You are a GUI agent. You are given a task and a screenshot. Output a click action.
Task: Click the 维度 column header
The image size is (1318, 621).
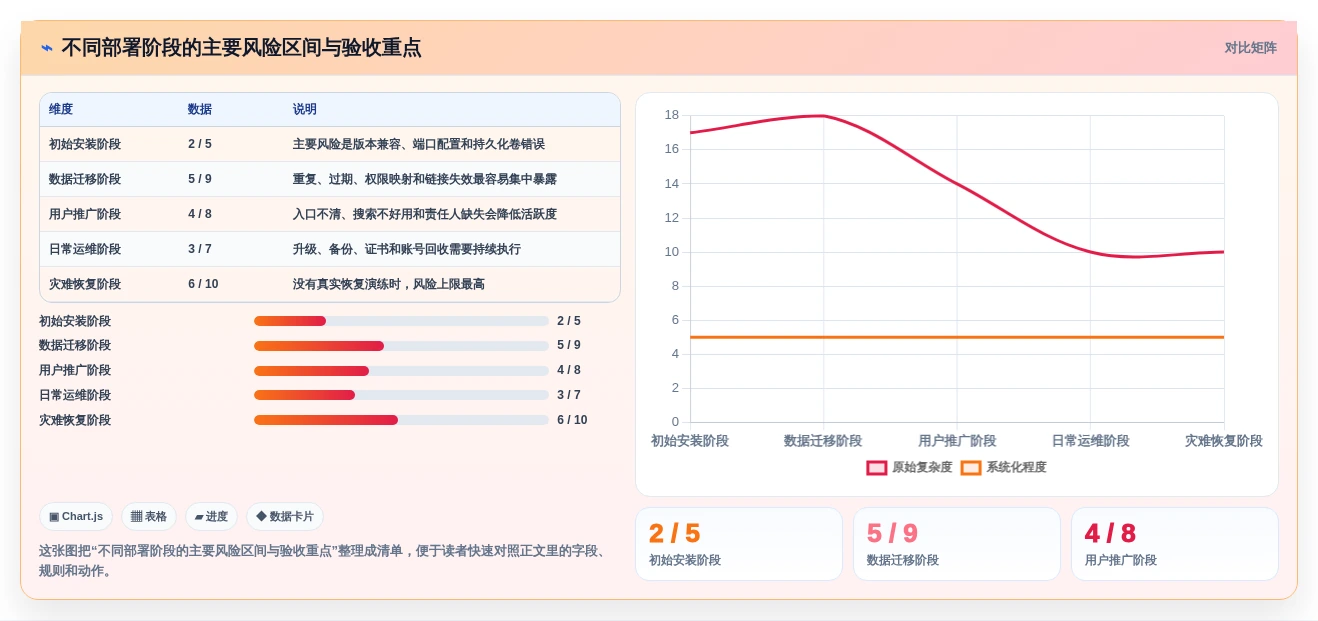tap(61, 109)
